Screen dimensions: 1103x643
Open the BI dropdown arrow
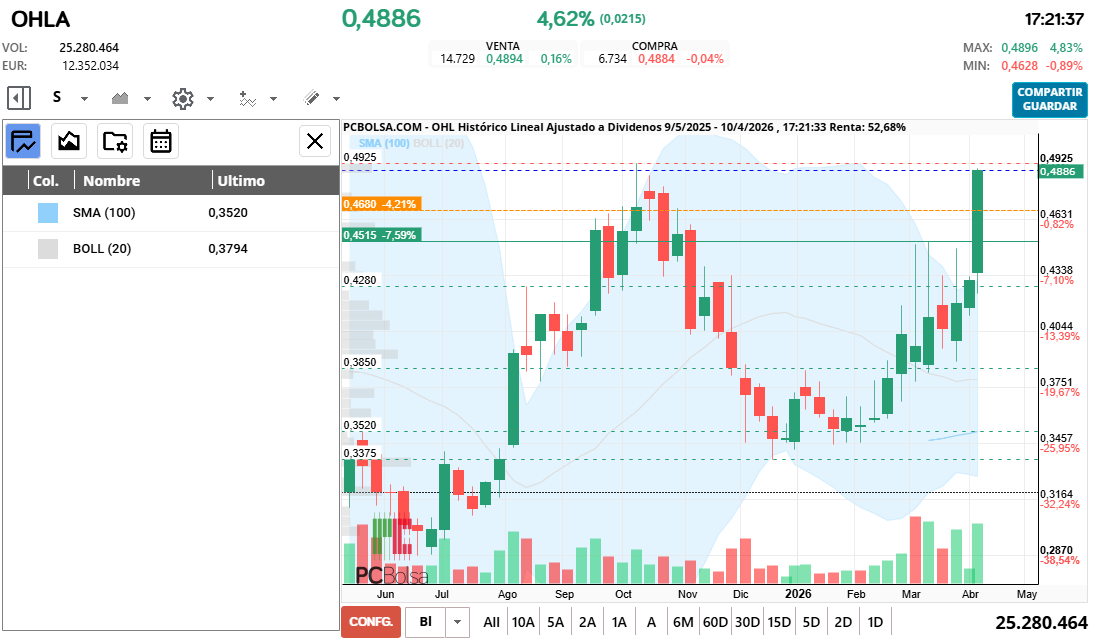point(458,622)
